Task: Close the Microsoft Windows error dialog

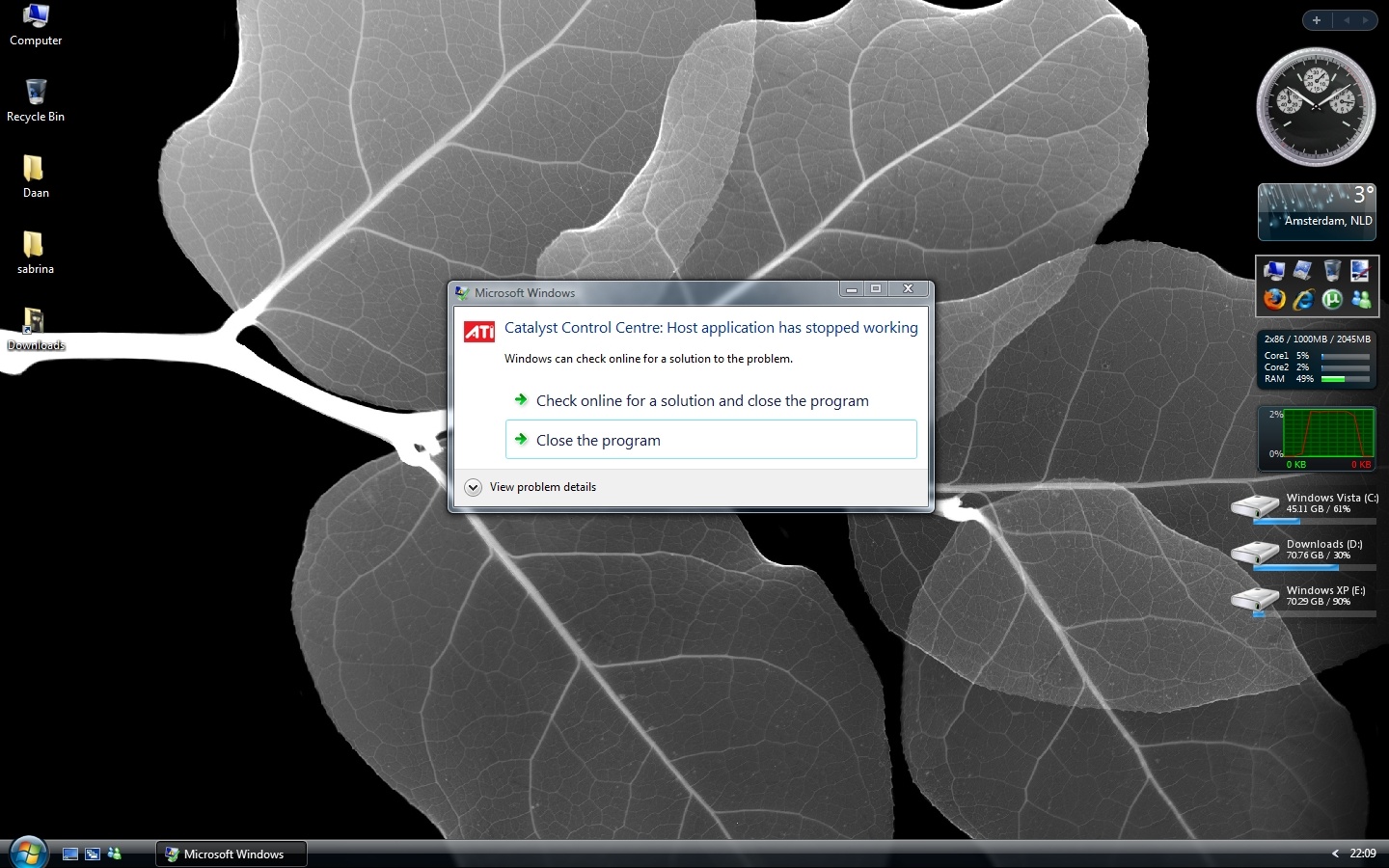Action: pyautogui.click(x=908, y=288)
